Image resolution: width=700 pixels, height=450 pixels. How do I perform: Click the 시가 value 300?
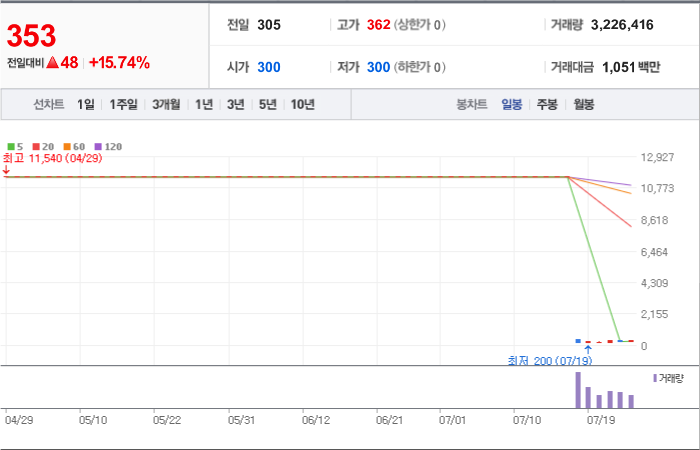[269, 67]
